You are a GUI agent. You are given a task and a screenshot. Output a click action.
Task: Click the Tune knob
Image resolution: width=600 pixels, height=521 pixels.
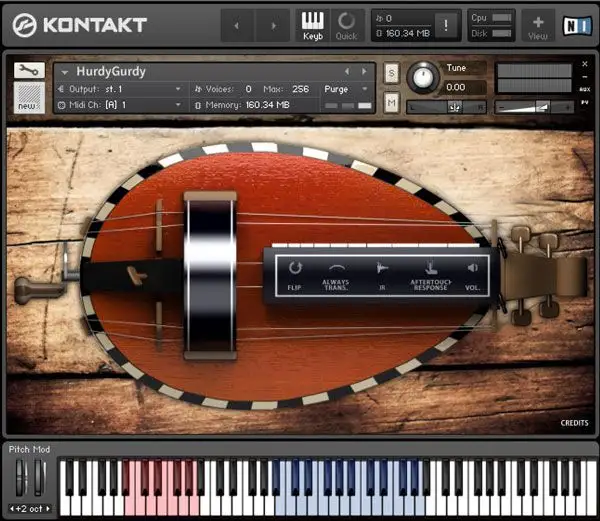pos(423,75)
